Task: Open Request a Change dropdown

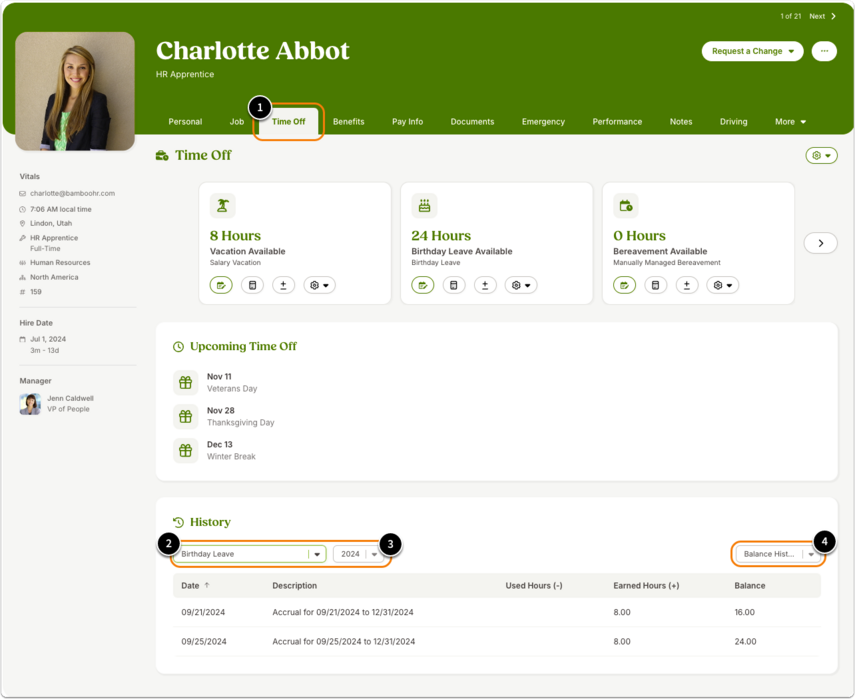Action: (x=752, y=51)
